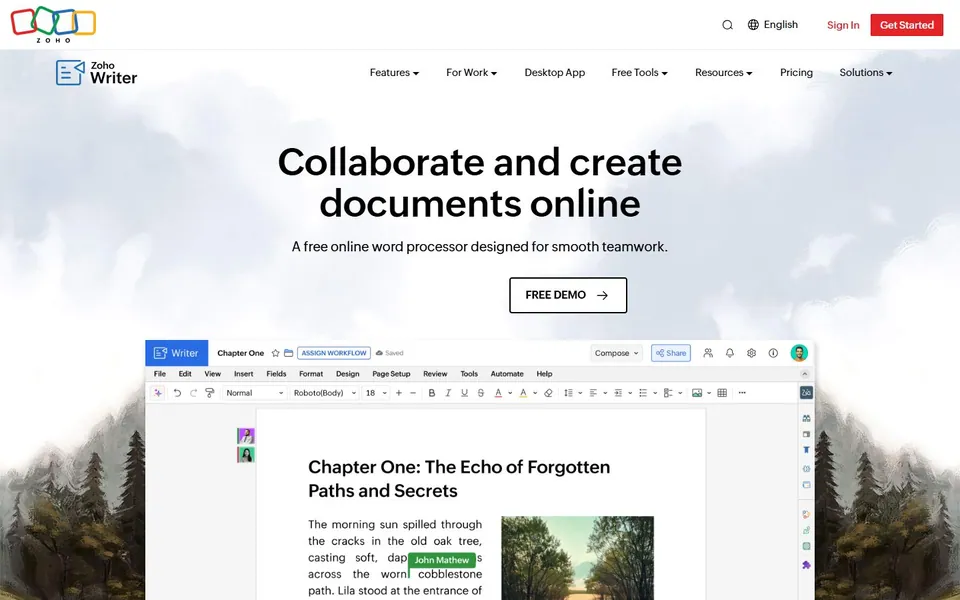Click the forest path image in document

(577, 558)
